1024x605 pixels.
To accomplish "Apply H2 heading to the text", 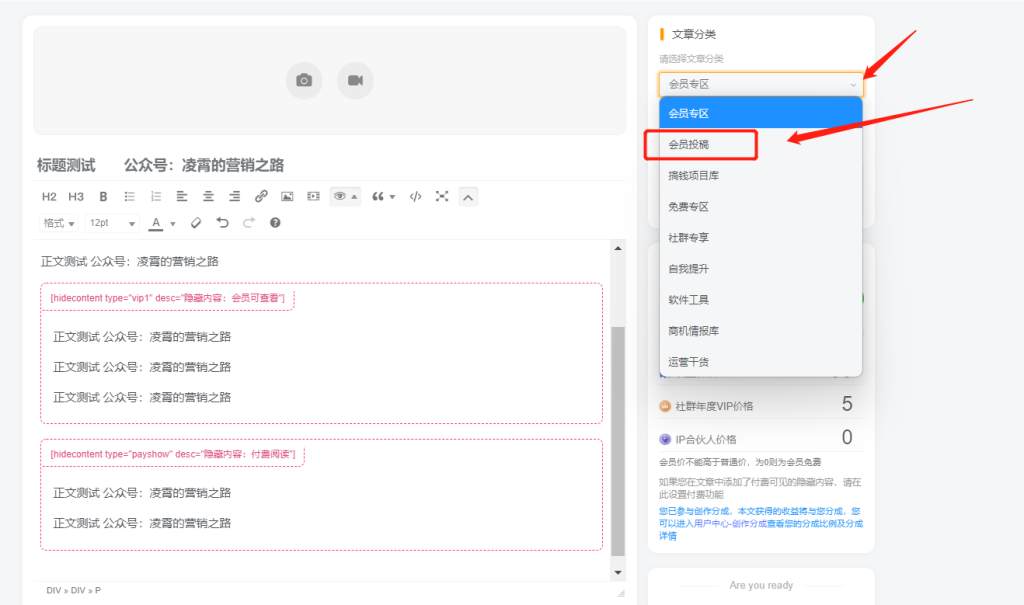I will [49, 196].
